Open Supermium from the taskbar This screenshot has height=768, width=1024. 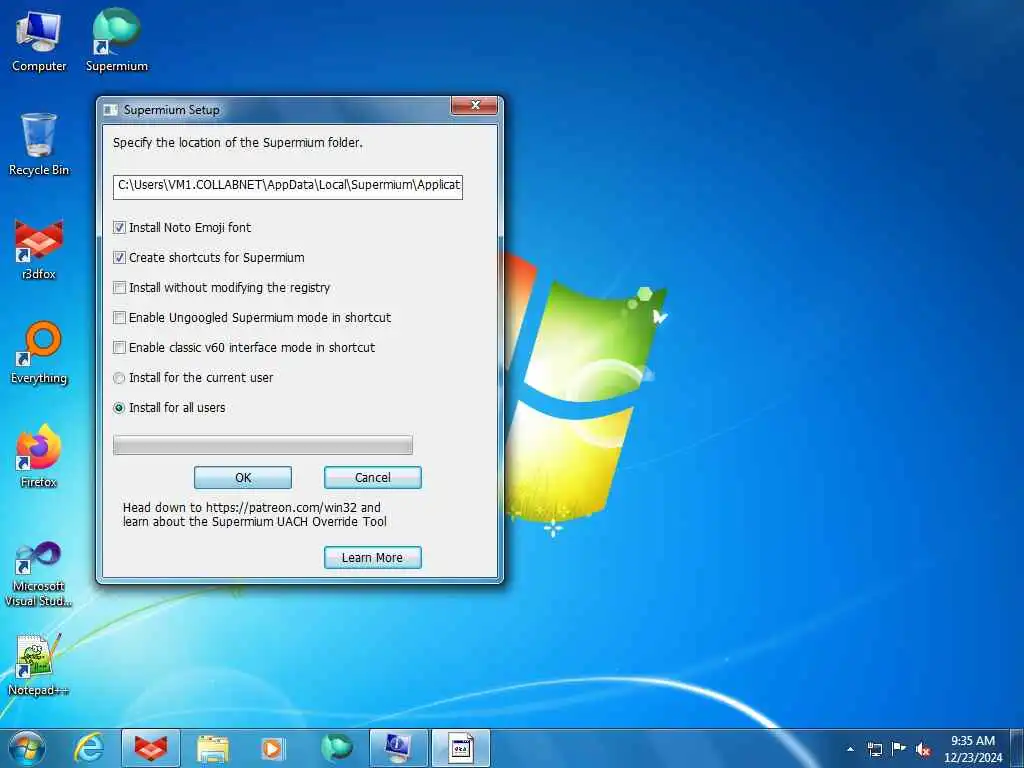point(337,748)
